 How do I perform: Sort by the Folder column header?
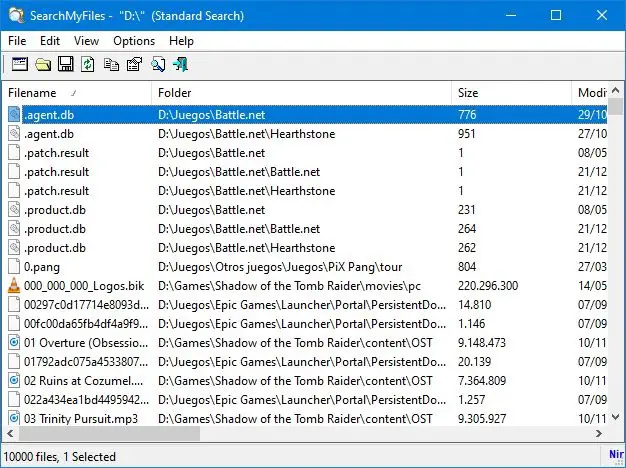301,93
